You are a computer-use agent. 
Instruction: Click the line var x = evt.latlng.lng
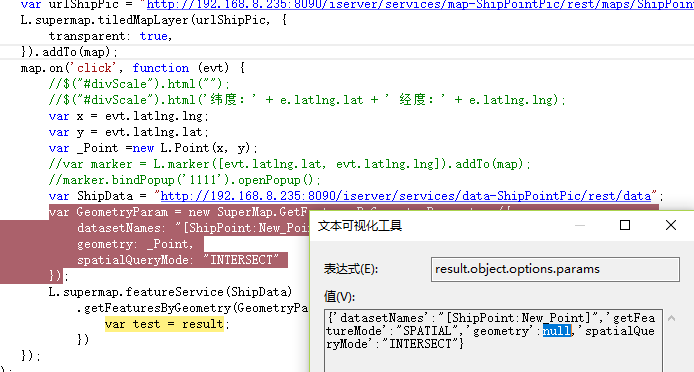pos(129,116)
